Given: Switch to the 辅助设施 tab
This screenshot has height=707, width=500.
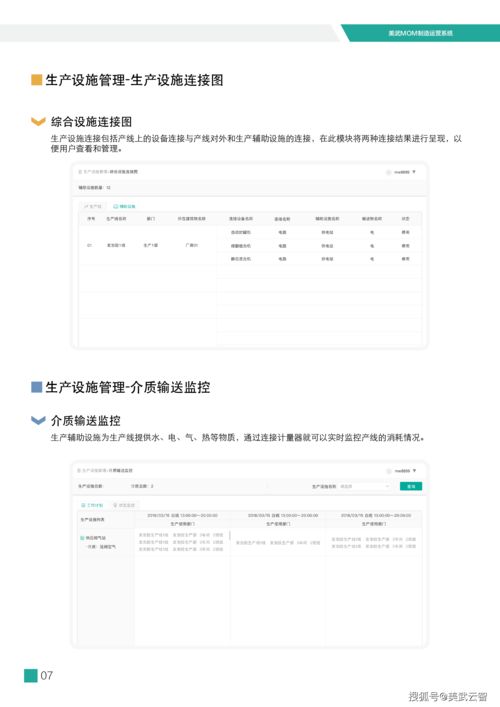Looking at the screenshot, I should point(124,207).
